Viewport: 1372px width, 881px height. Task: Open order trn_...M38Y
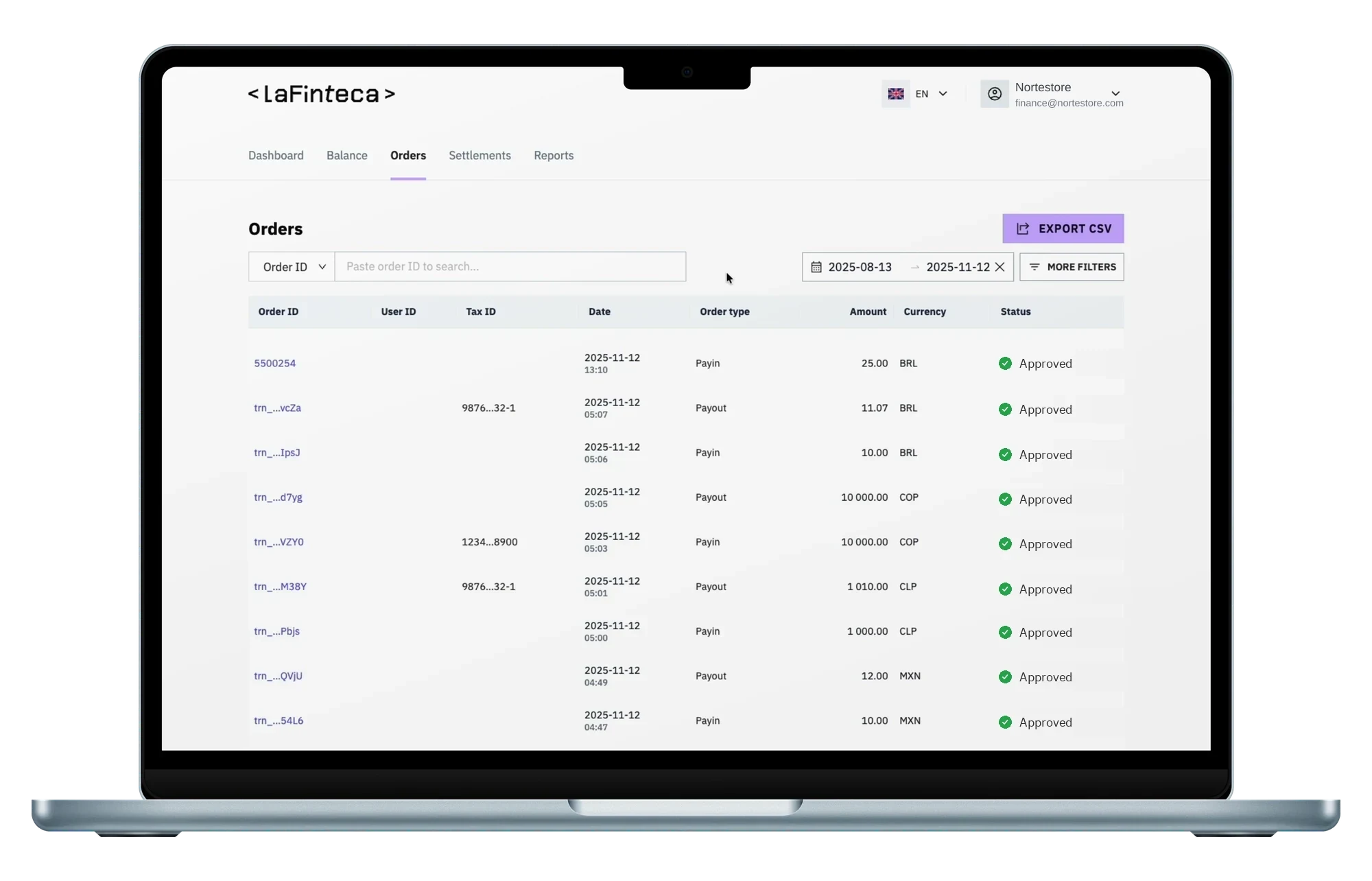[x=280, y=587]
